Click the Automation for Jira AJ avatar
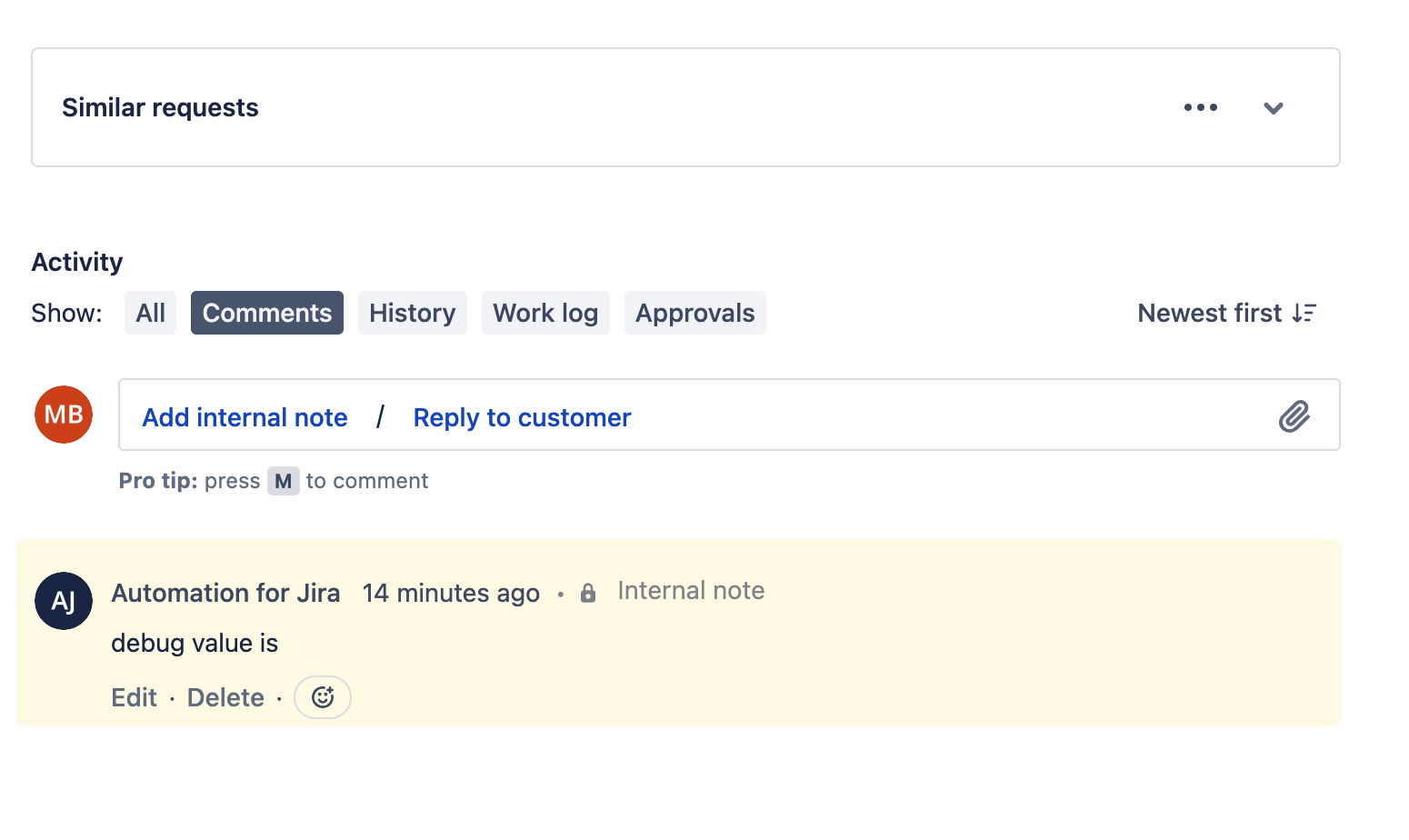 click(63, 601)
